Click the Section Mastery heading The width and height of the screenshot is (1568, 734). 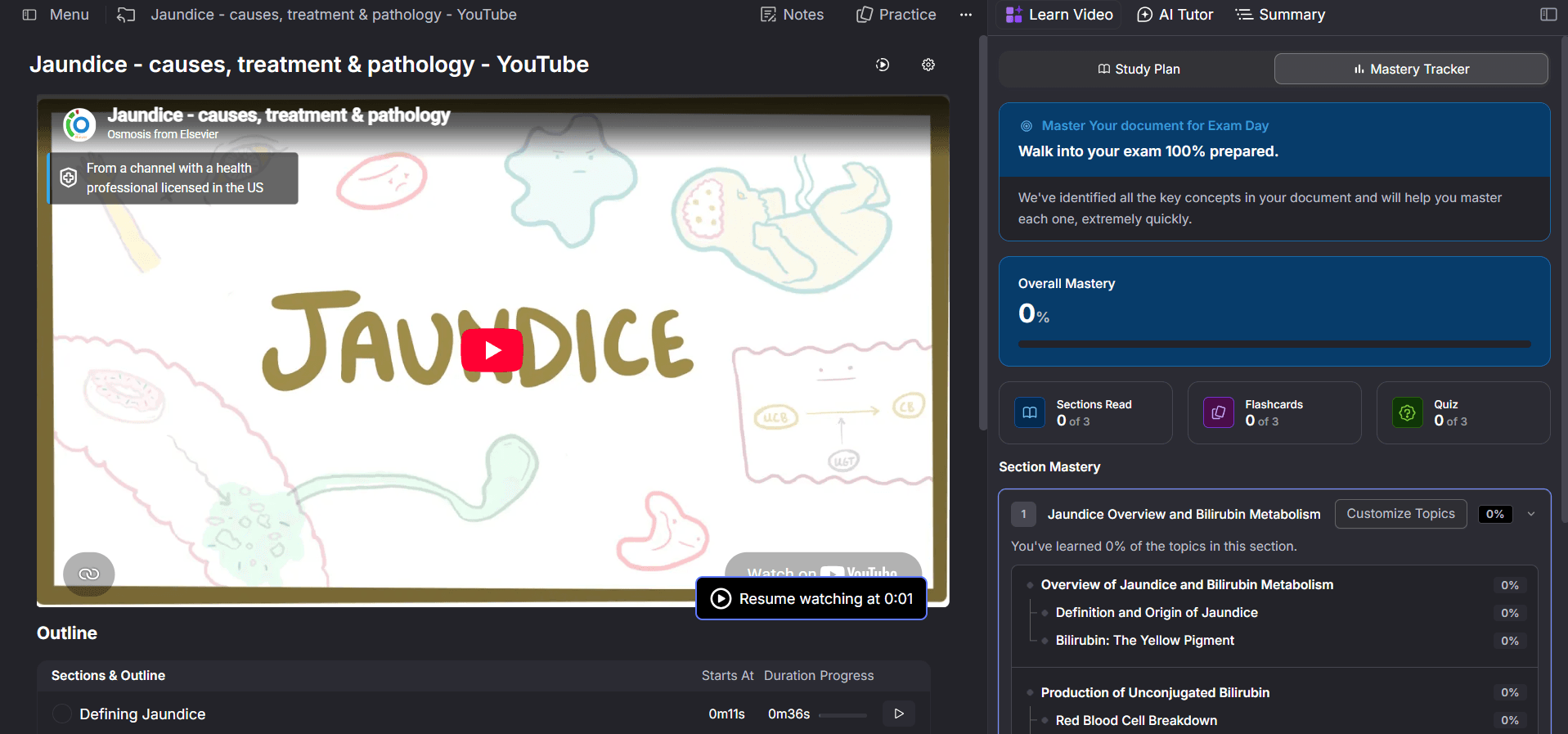click(x=1049, y=467)
